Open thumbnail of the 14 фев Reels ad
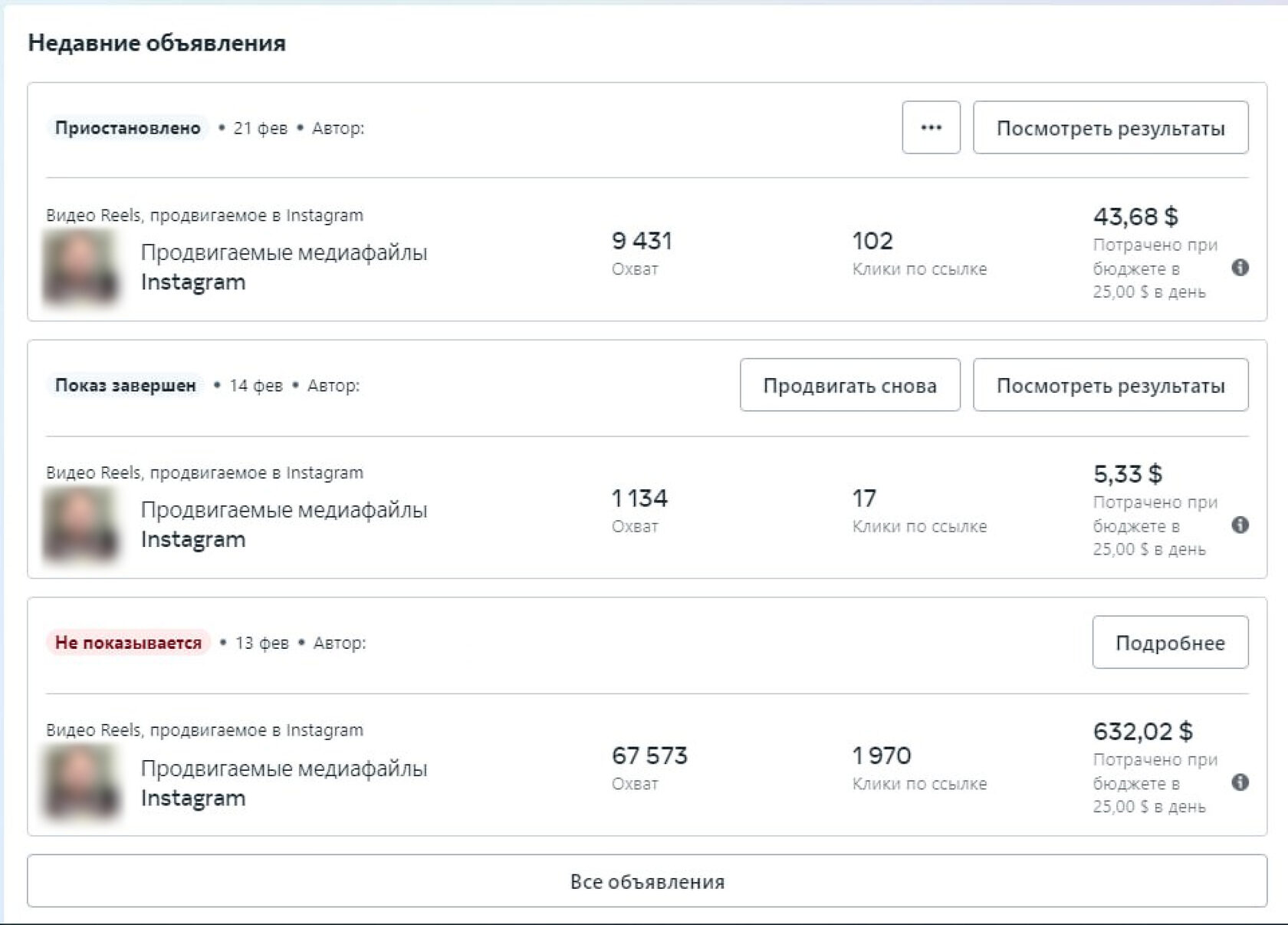The height and width of the screenshot is (925, 1288). pyautogui.click(x=81, y=525)
